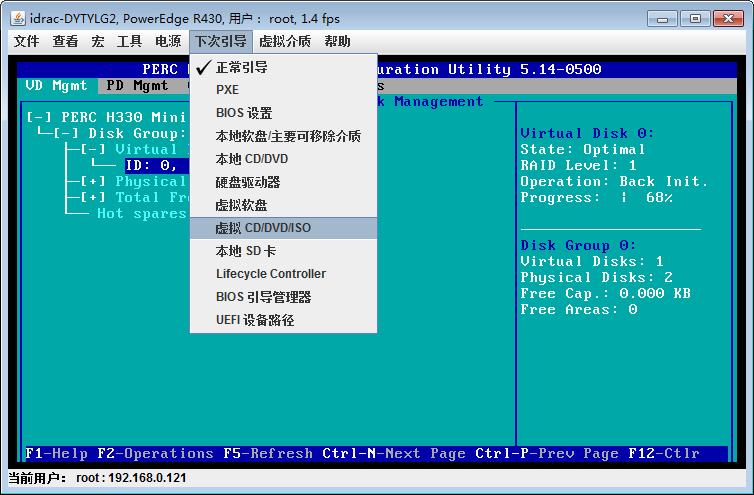Click the State: Optimal text

click(583, 150)
